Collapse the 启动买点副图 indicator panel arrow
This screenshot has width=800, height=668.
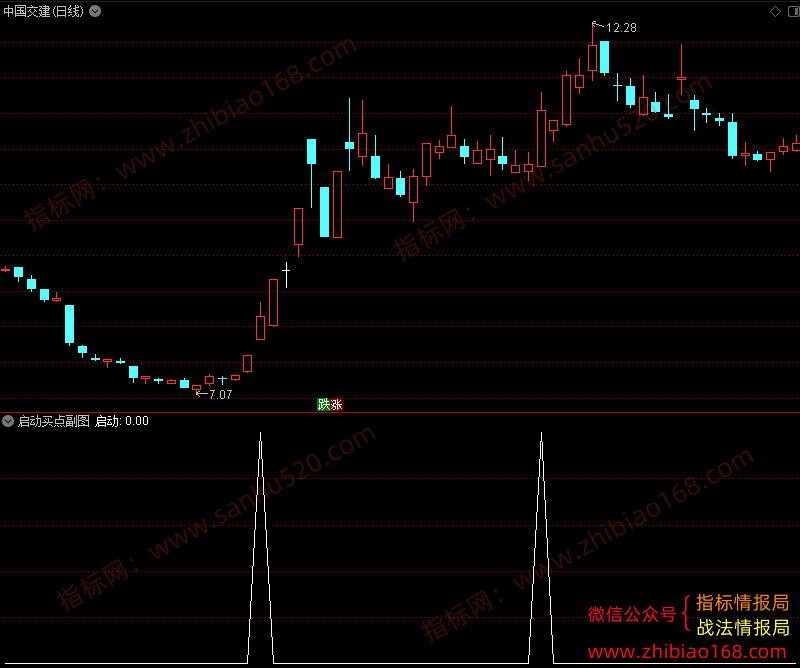(x=8, y=421)
